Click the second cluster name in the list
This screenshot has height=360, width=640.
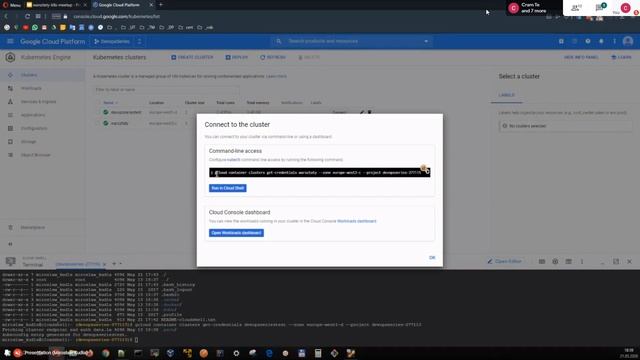120,123
